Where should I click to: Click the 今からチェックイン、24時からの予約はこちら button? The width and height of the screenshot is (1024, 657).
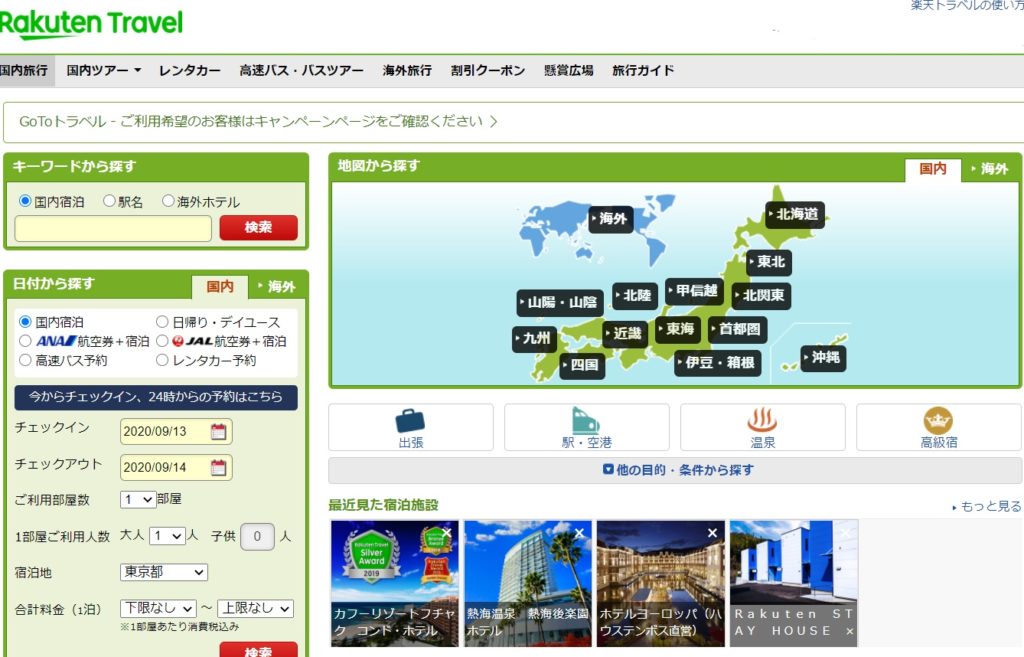click(156, 397)
